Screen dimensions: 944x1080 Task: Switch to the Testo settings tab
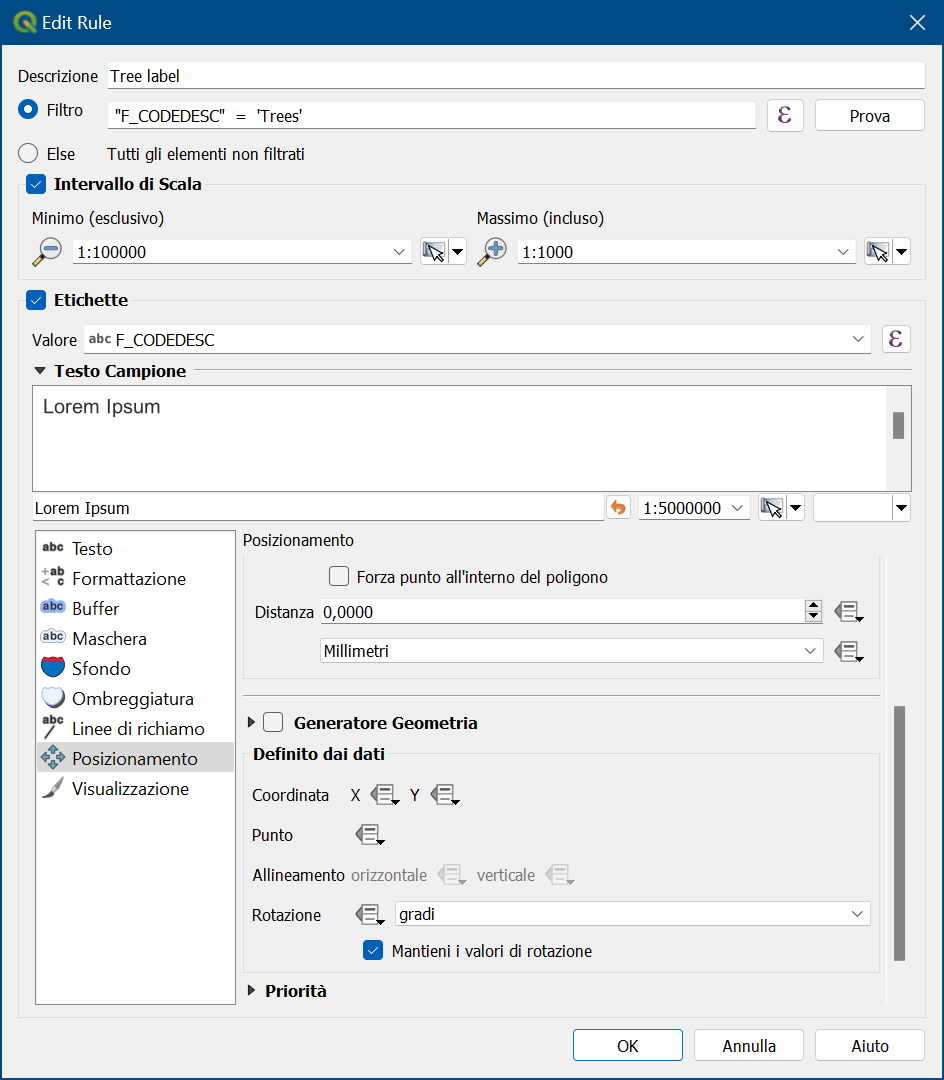(135, 548)
